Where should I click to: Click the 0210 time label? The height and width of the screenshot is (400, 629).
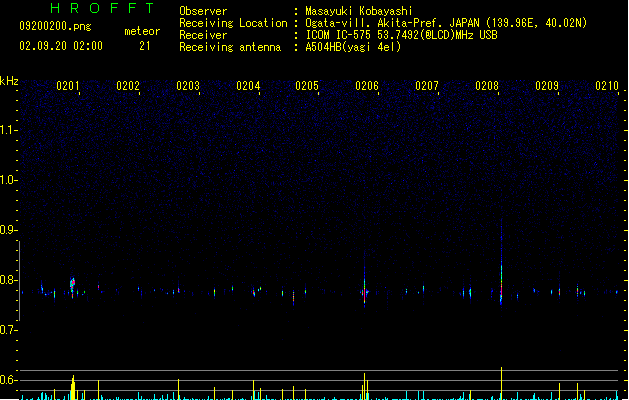click(607, 87)
